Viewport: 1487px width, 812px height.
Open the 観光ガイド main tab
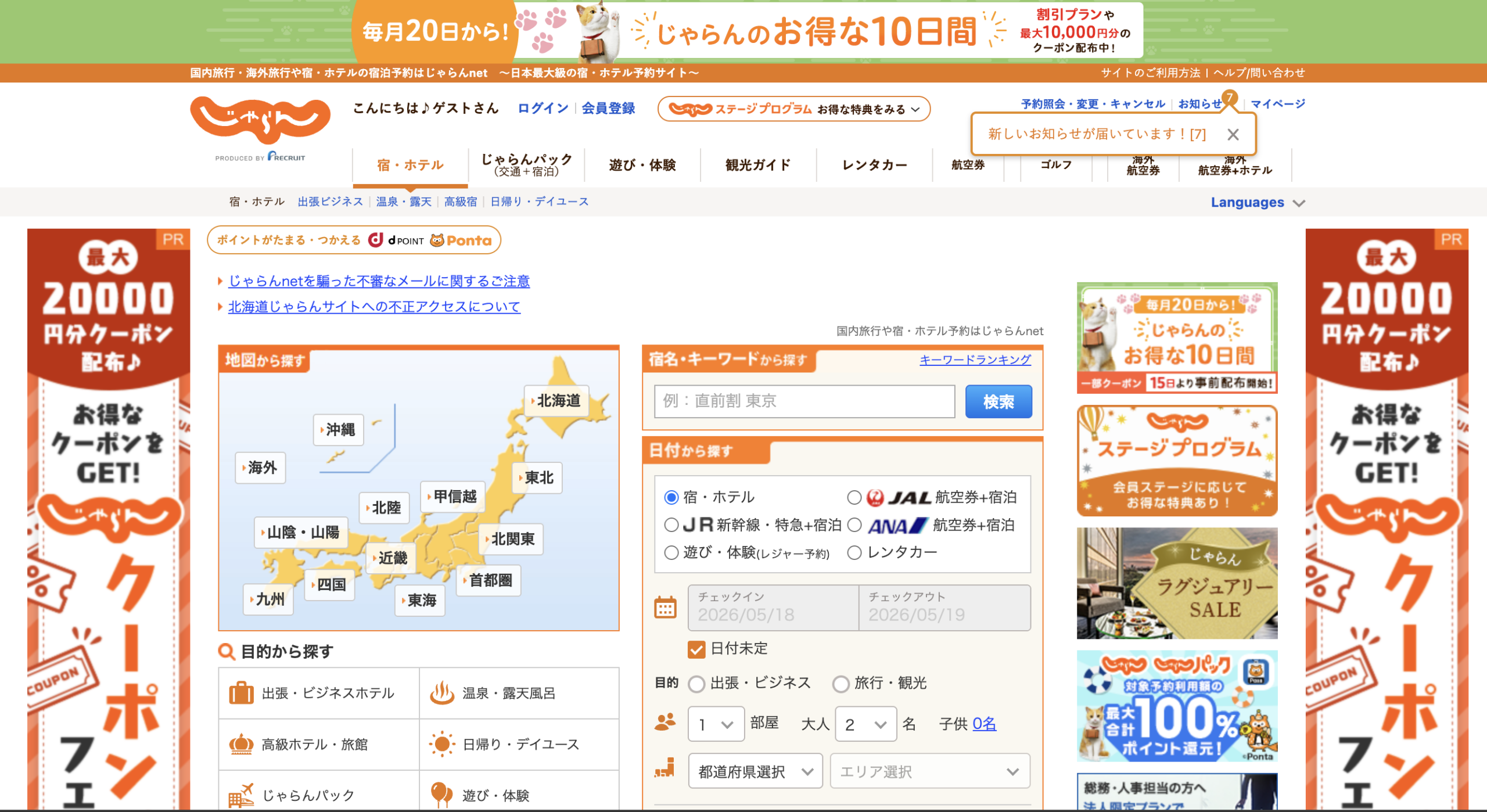758,165
